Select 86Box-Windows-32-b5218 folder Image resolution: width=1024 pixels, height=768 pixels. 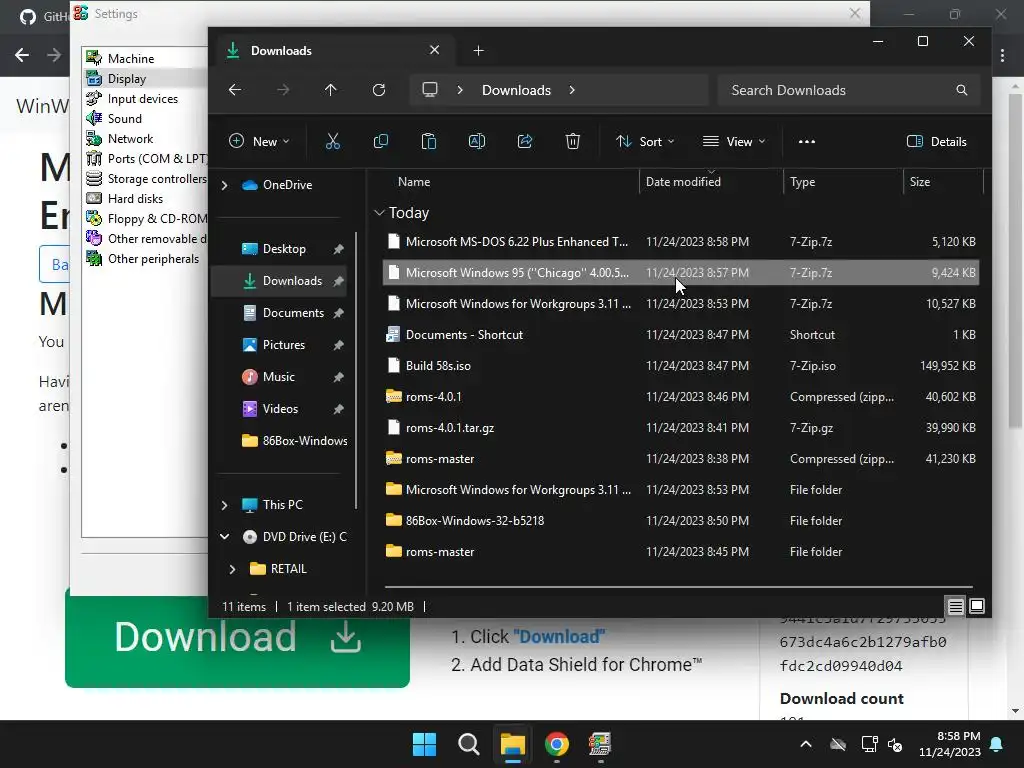pyautogui.click(x=680, y=520)
